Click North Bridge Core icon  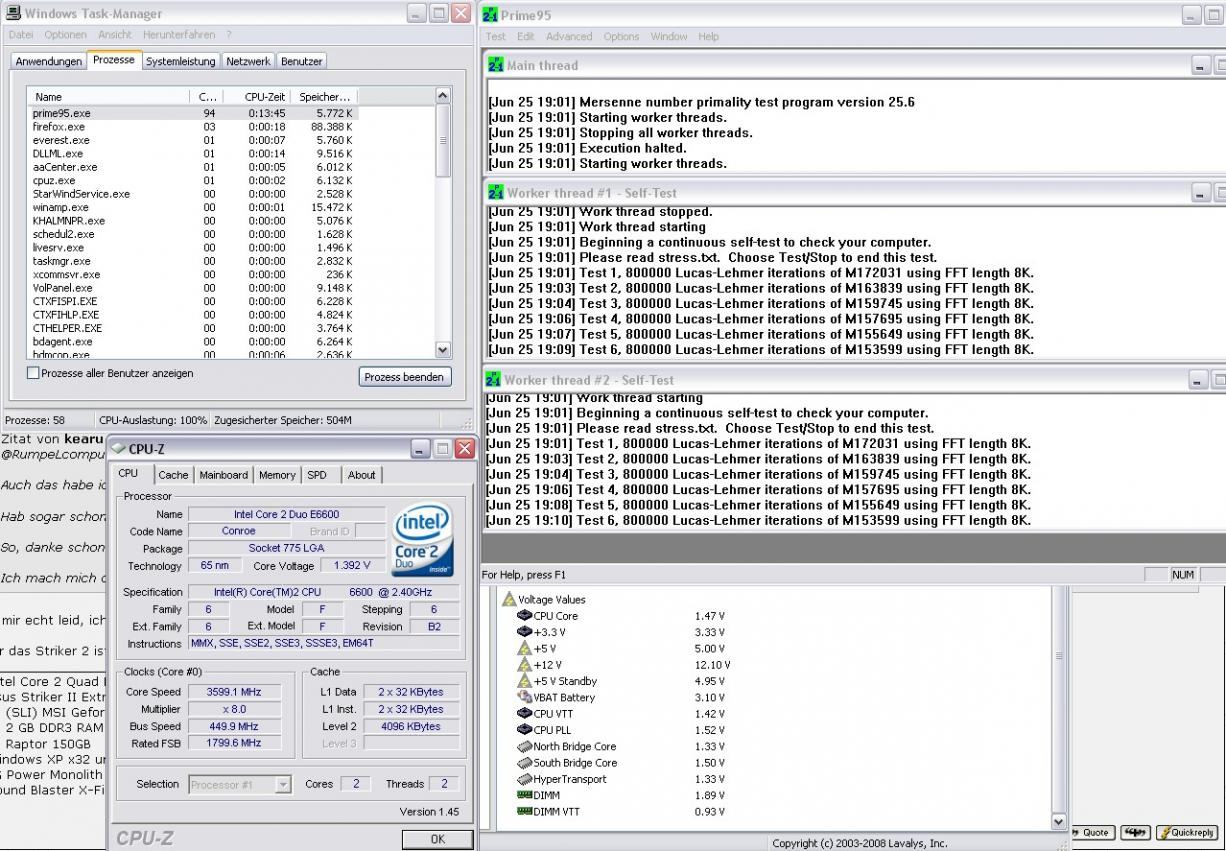(x=524, y=746)
